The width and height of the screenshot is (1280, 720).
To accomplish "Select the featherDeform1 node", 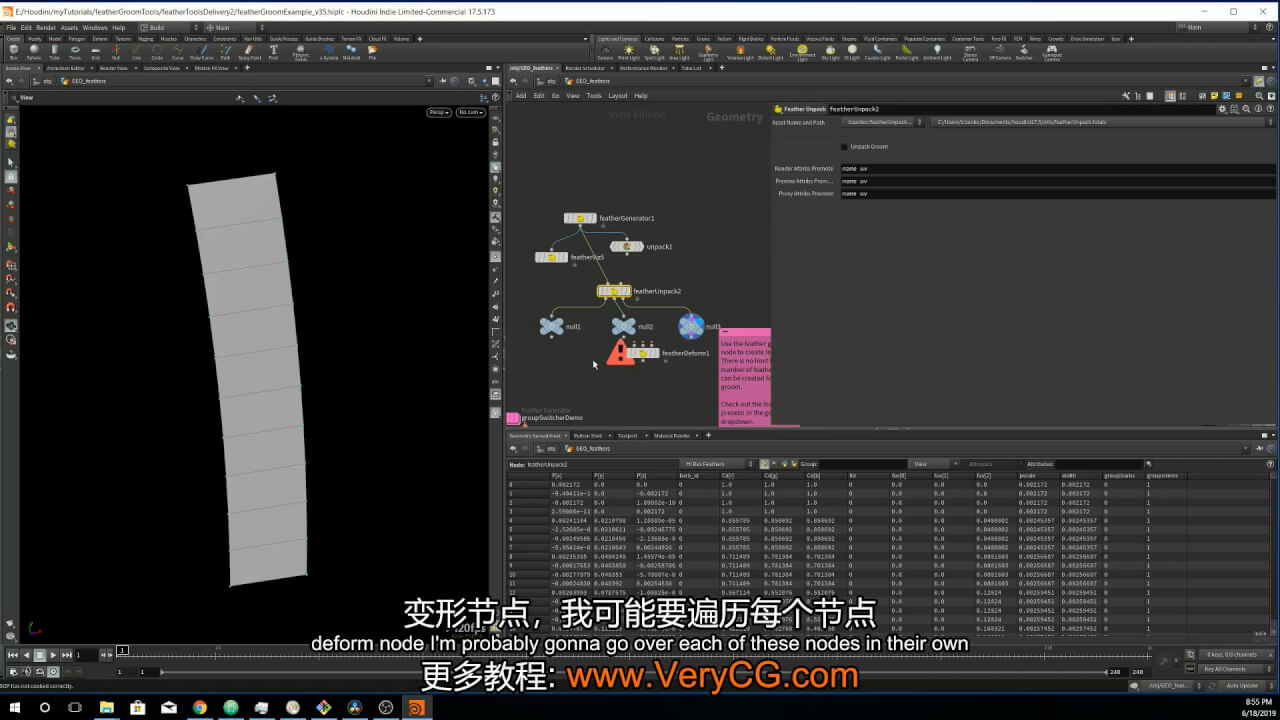I will click(x=643, y=353).
